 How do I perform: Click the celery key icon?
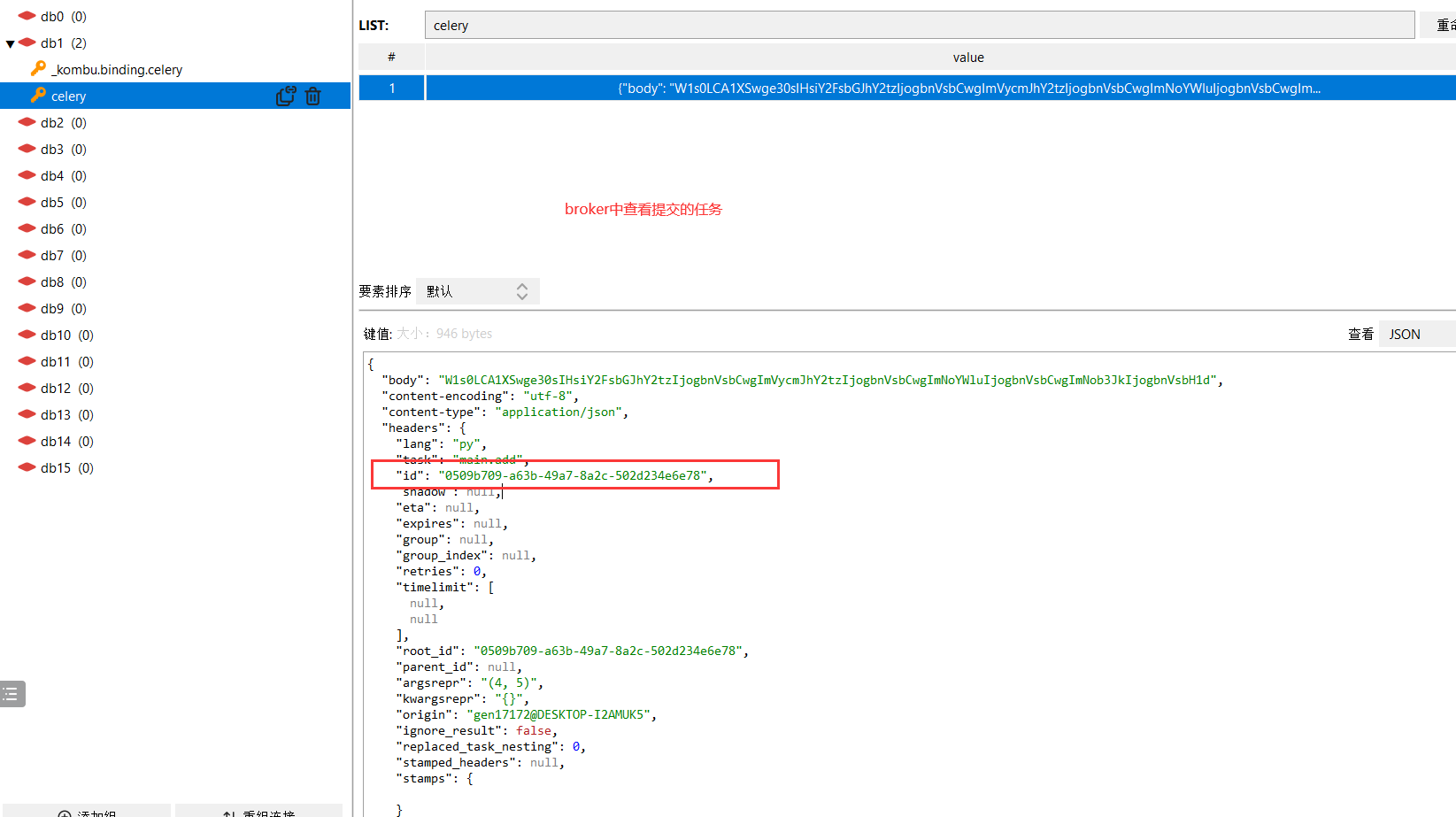pos(38,95)
